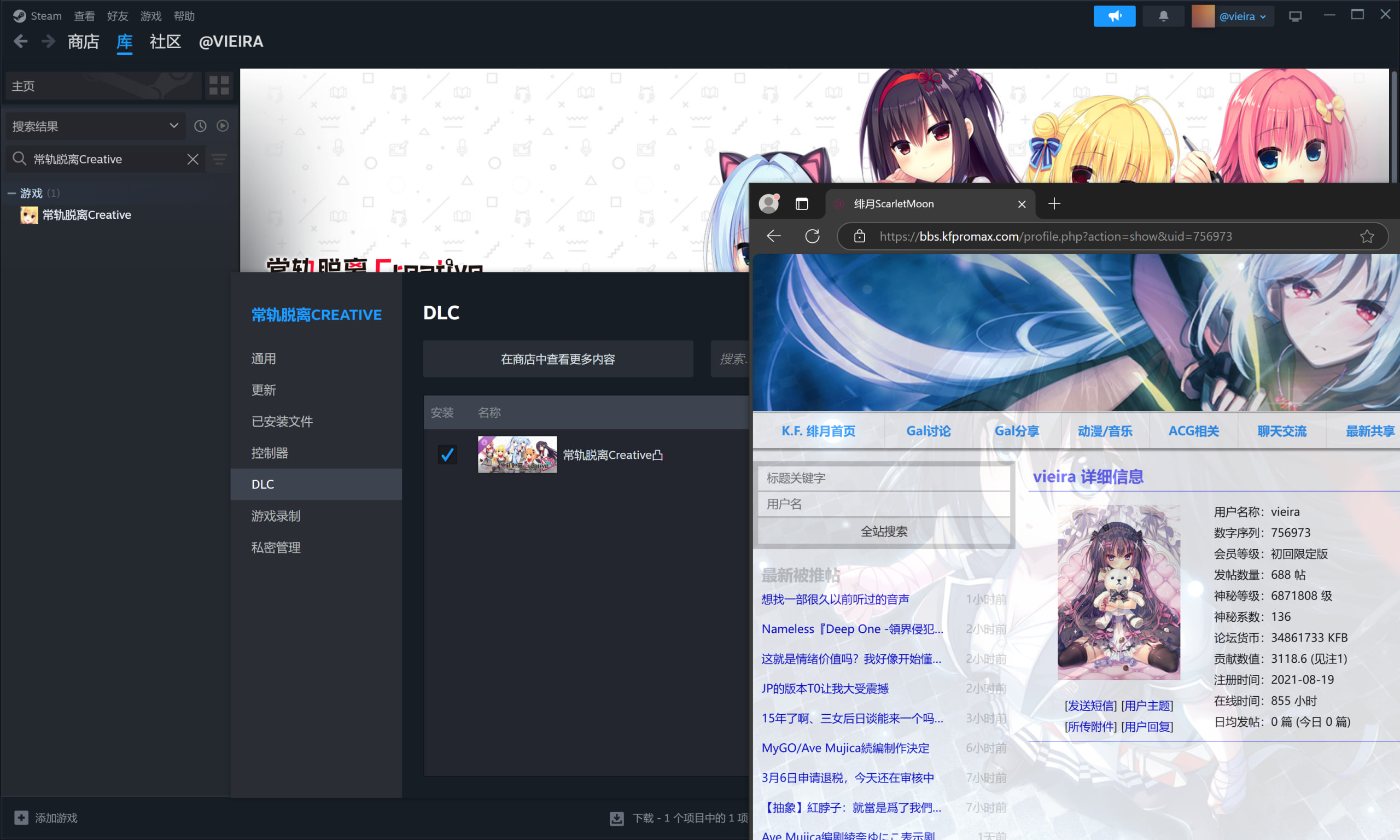Screen dimensions: 1400x840
Task: Click the 标题关键字 search field
Action: (883, 478)
